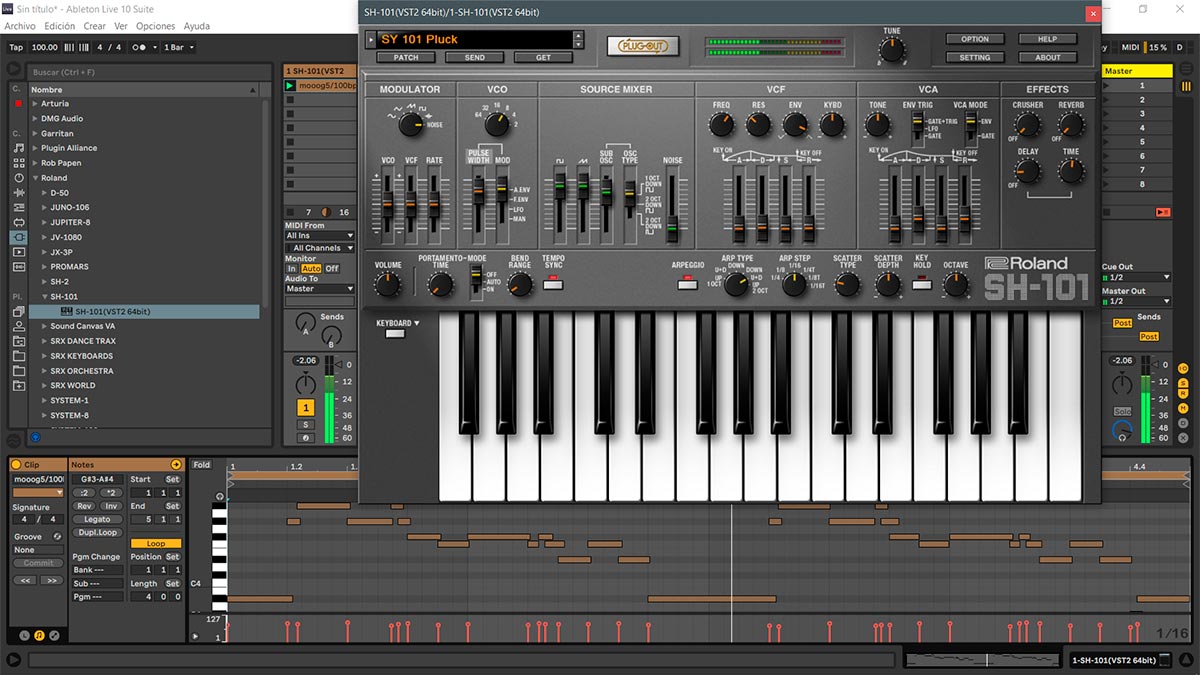The width and height of the screenshot is (1200, 675).
Task: Open the Clips category in browser sidebar
Action: (x=18, y=252)
